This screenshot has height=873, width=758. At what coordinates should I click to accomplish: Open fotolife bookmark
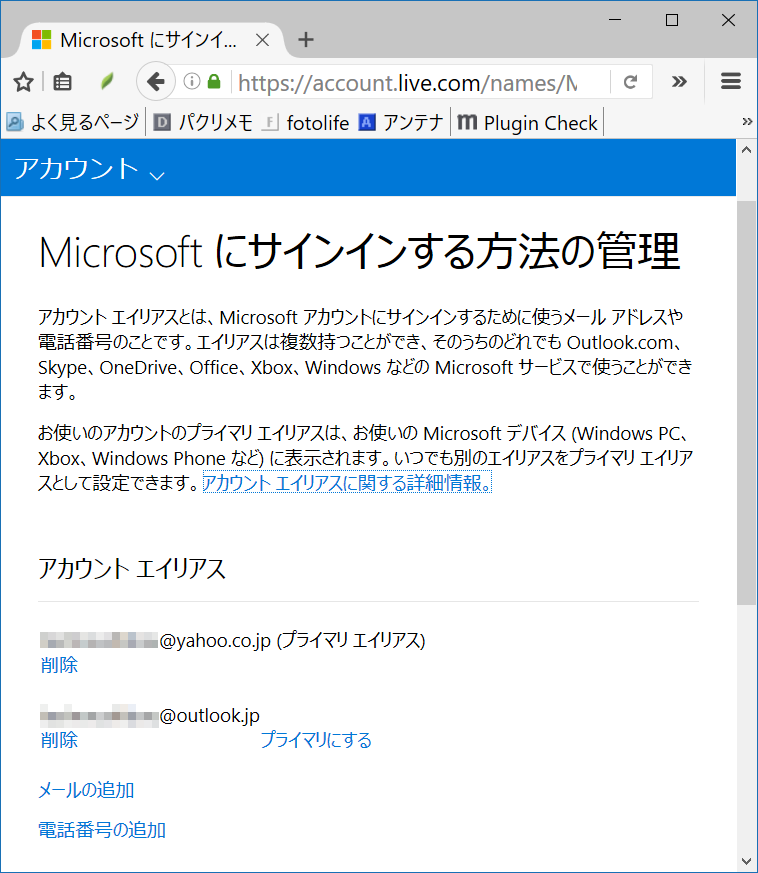point(306,122)
